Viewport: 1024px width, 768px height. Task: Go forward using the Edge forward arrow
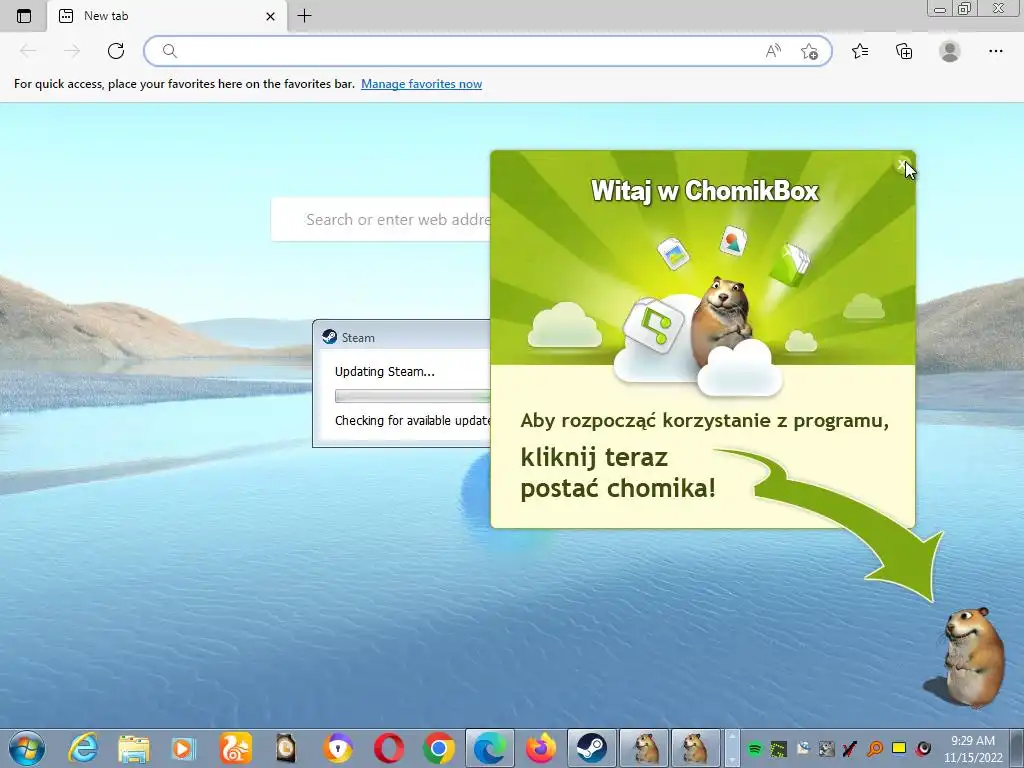tap(72, 51)
